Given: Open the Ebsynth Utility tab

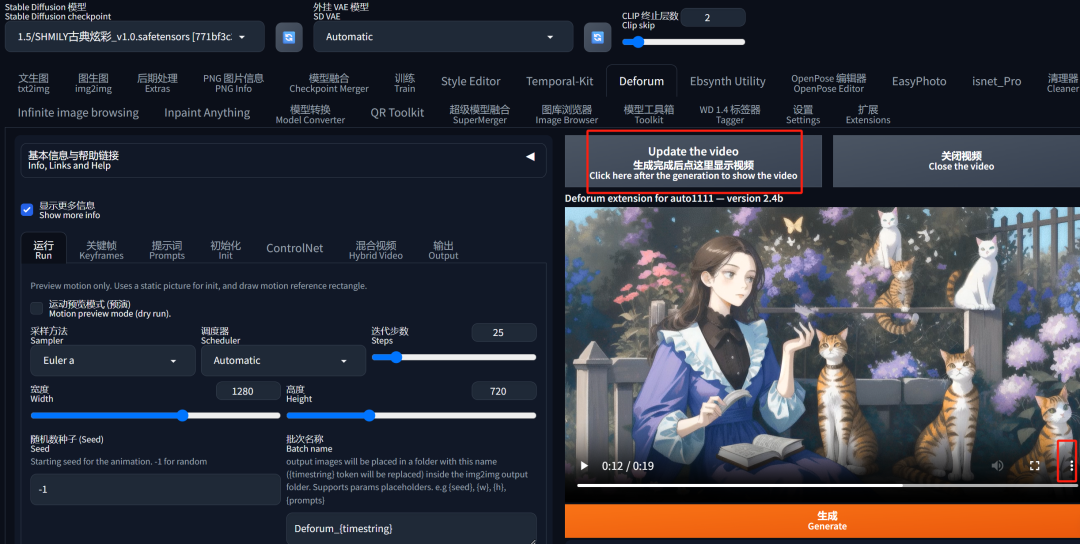Looking at the screenshot, I should [x=727, y=81].
